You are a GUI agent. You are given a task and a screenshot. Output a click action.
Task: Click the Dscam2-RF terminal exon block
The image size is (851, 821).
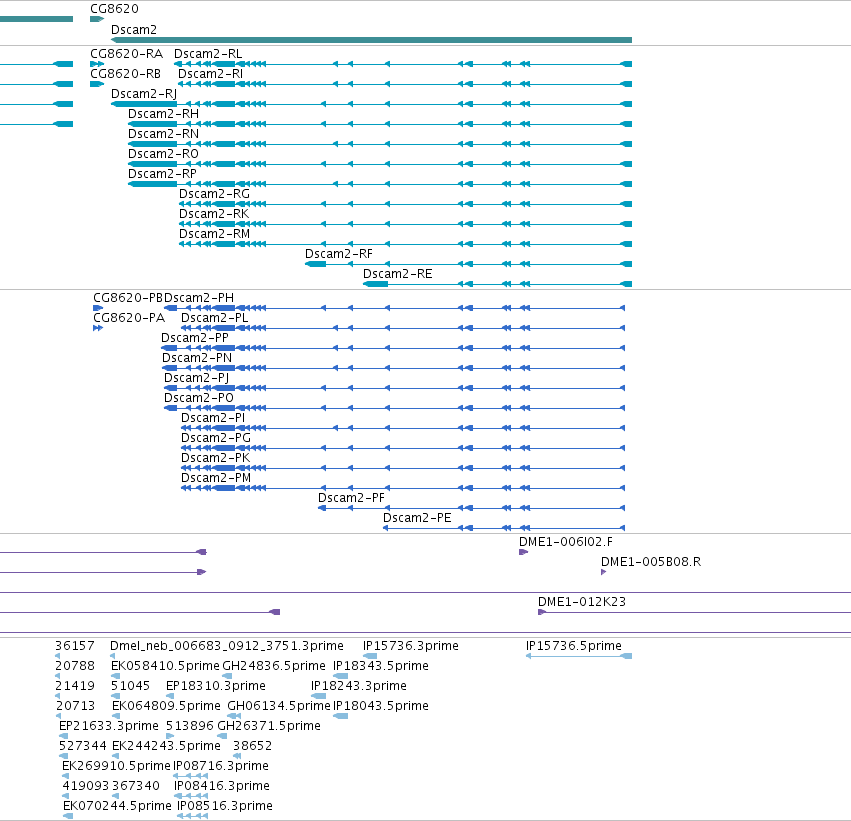(x=316, y=264)
